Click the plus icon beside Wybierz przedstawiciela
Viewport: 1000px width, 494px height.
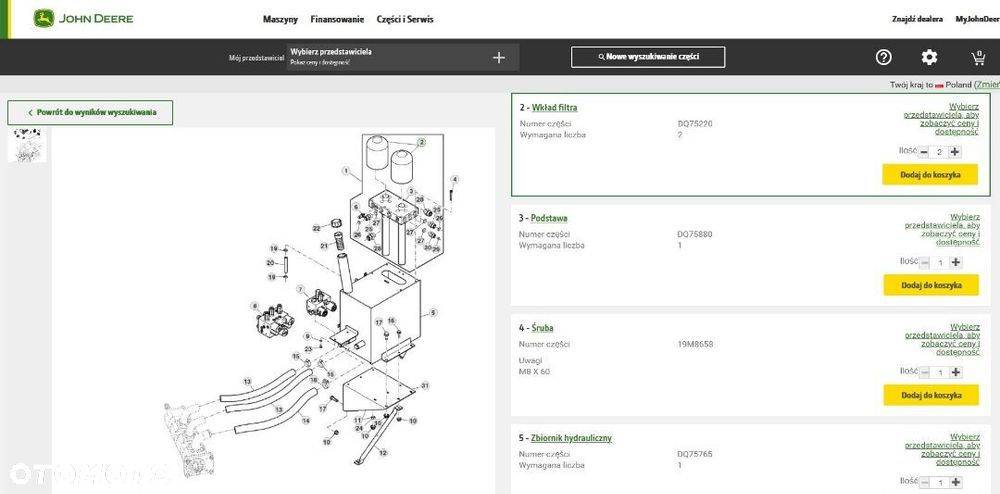[499, 57]
